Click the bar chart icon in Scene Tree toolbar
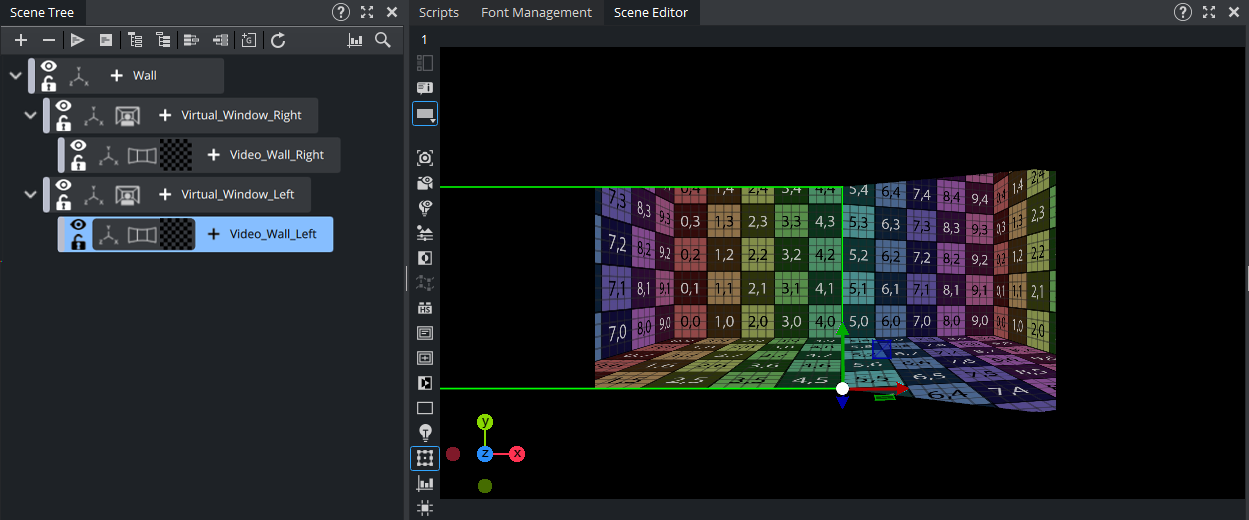 pos(355,40)
